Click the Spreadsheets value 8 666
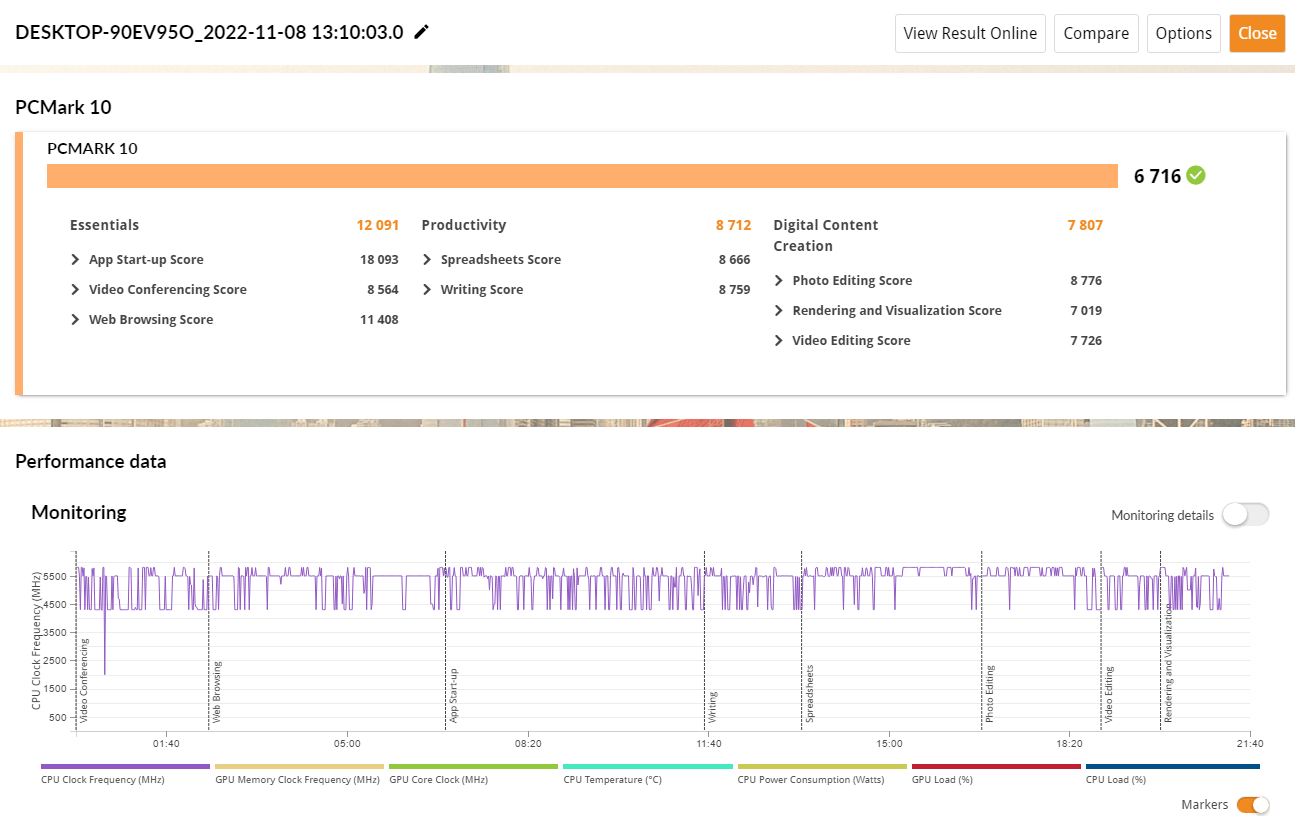 click(734, 260)
